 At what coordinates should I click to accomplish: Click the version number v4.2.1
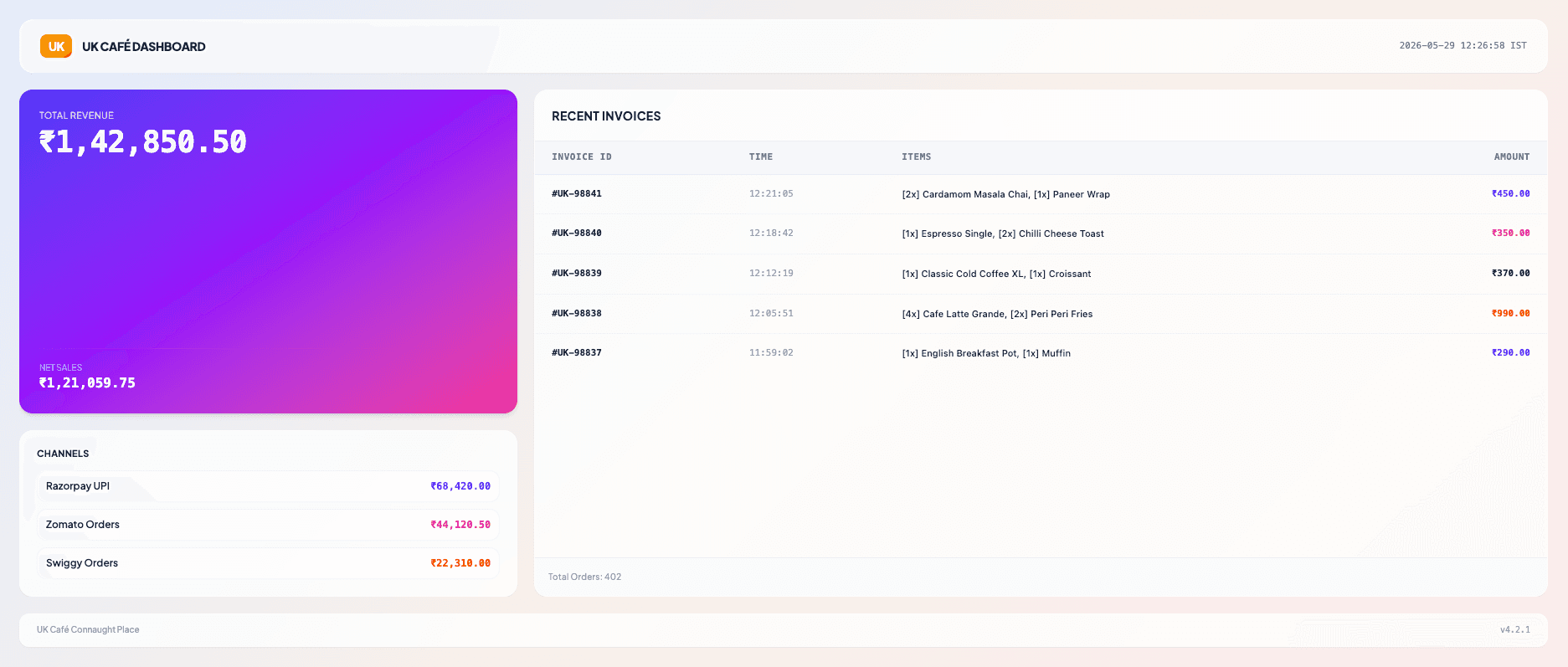click(1514, 629)
